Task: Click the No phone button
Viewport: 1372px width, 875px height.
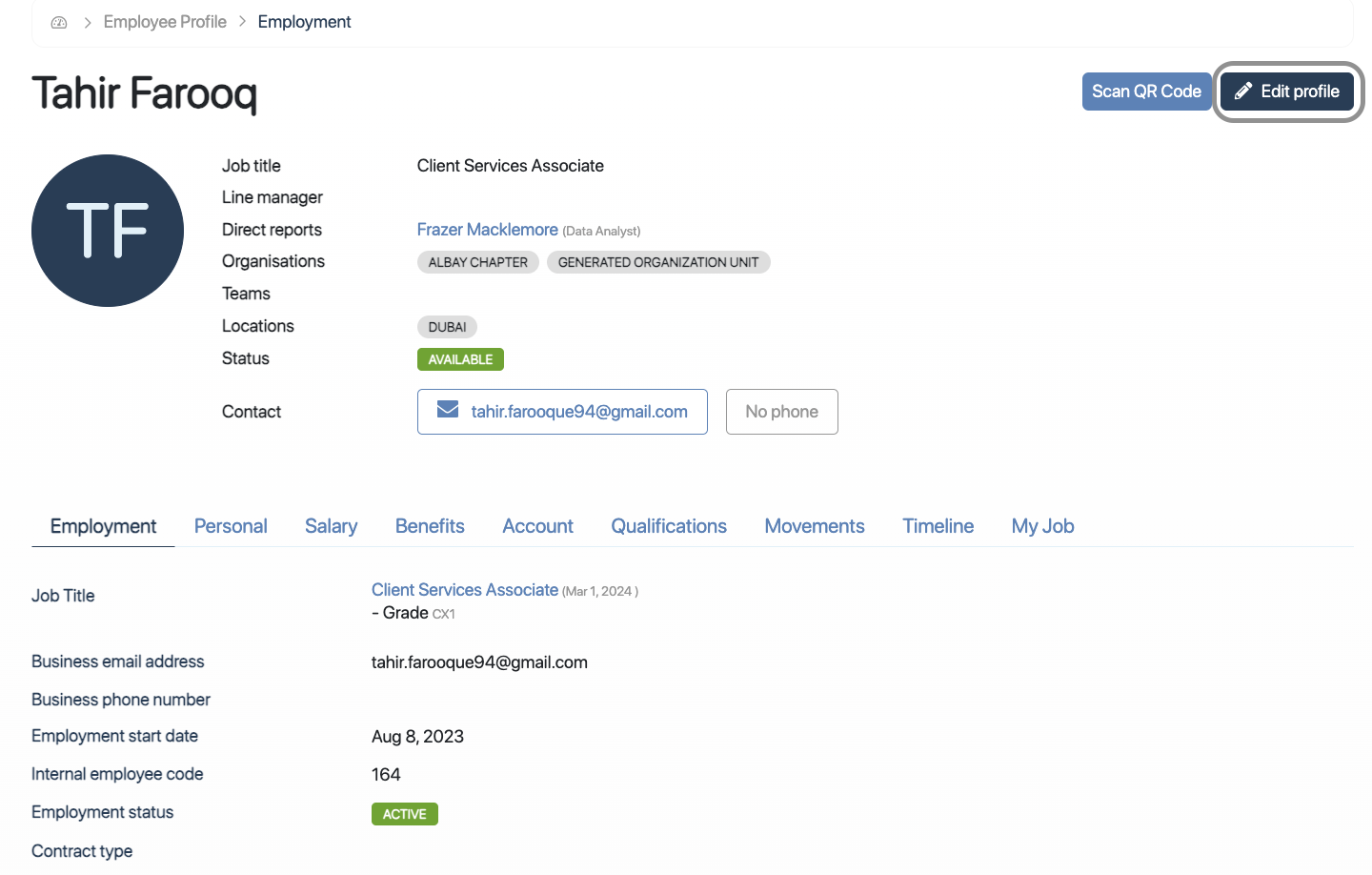Action: point(781,412)
